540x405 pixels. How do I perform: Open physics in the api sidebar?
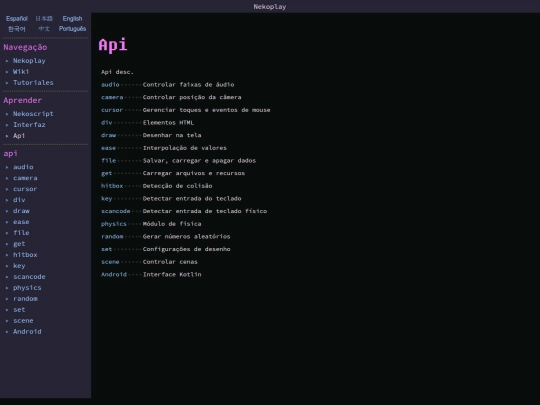[x=27, y=288]
